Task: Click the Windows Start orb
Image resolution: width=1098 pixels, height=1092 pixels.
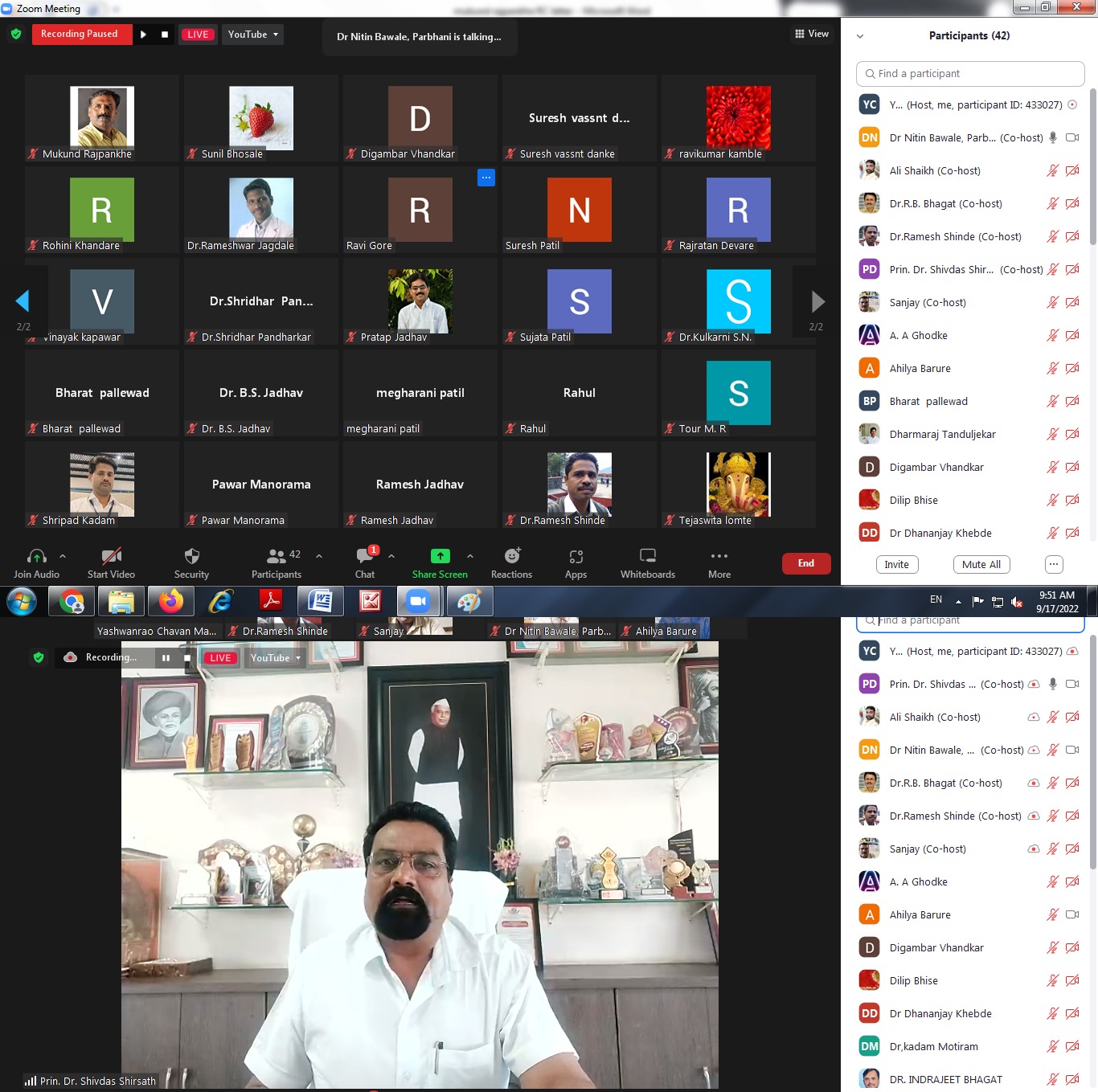Action: click(x=22, y=601)
